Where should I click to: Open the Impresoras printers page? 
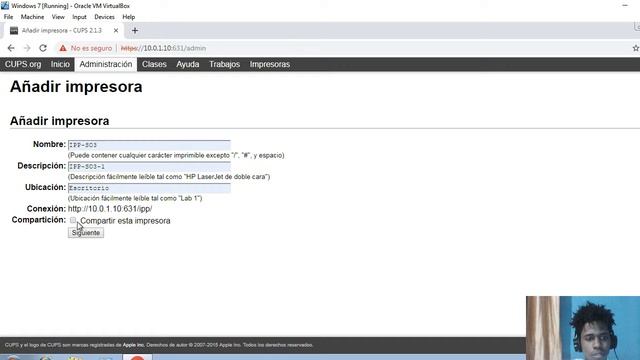point(270,64)
